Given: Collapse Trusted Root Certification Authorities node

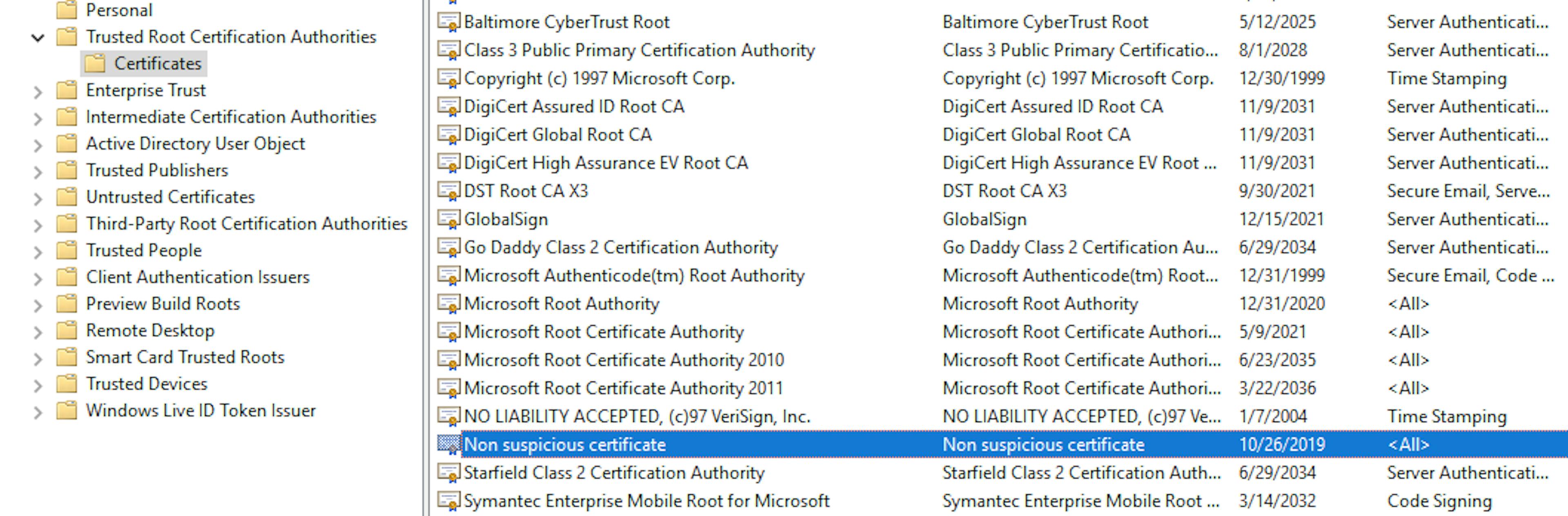Looking at the screenshot, I should coord(38,38).
